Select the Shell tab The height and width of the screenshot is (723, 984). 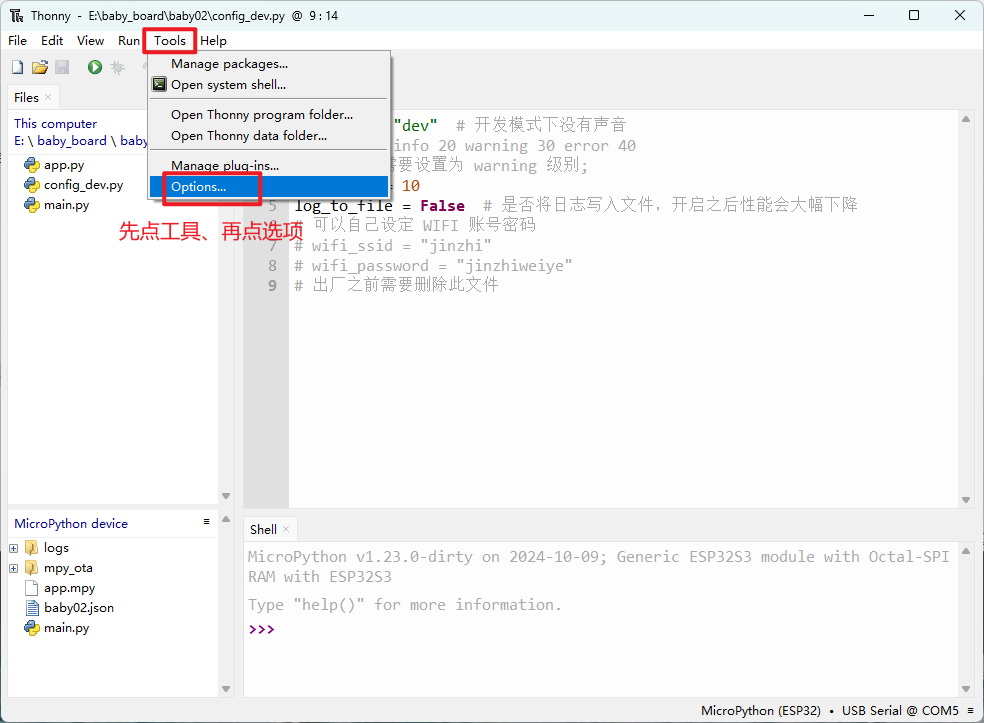(x=263, y=529)
